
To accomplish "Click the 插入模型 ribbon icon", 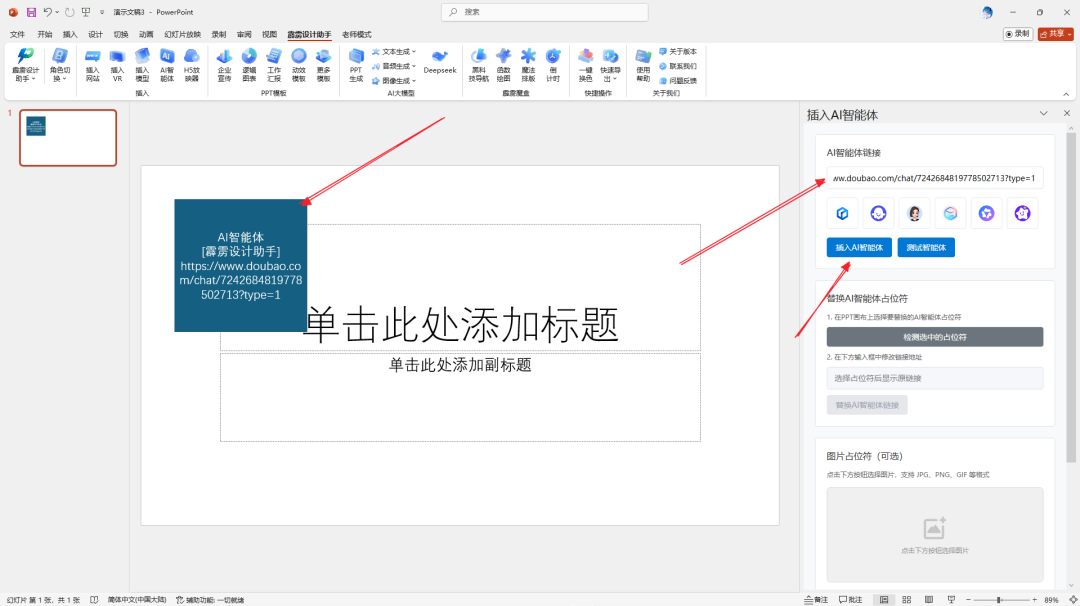I will 142,65.
